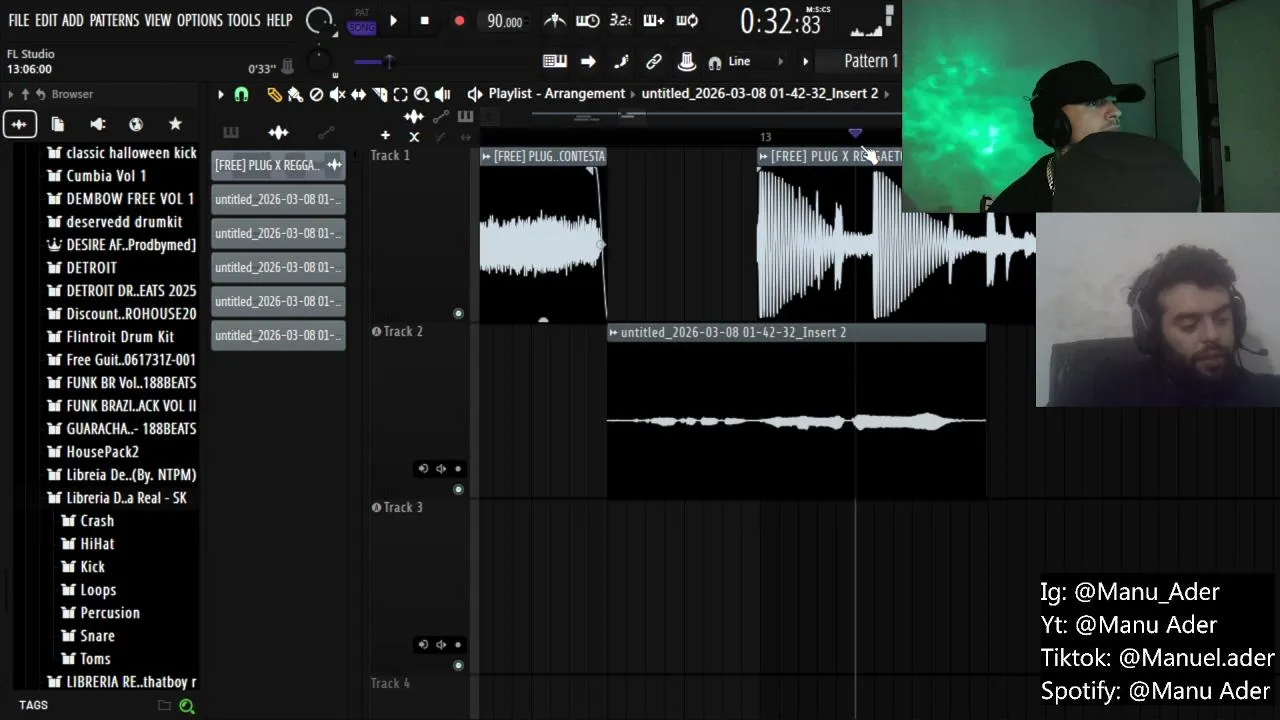Toggle blend recording overdub button
Screen dimensions: 1280x720
pos(653,20)
